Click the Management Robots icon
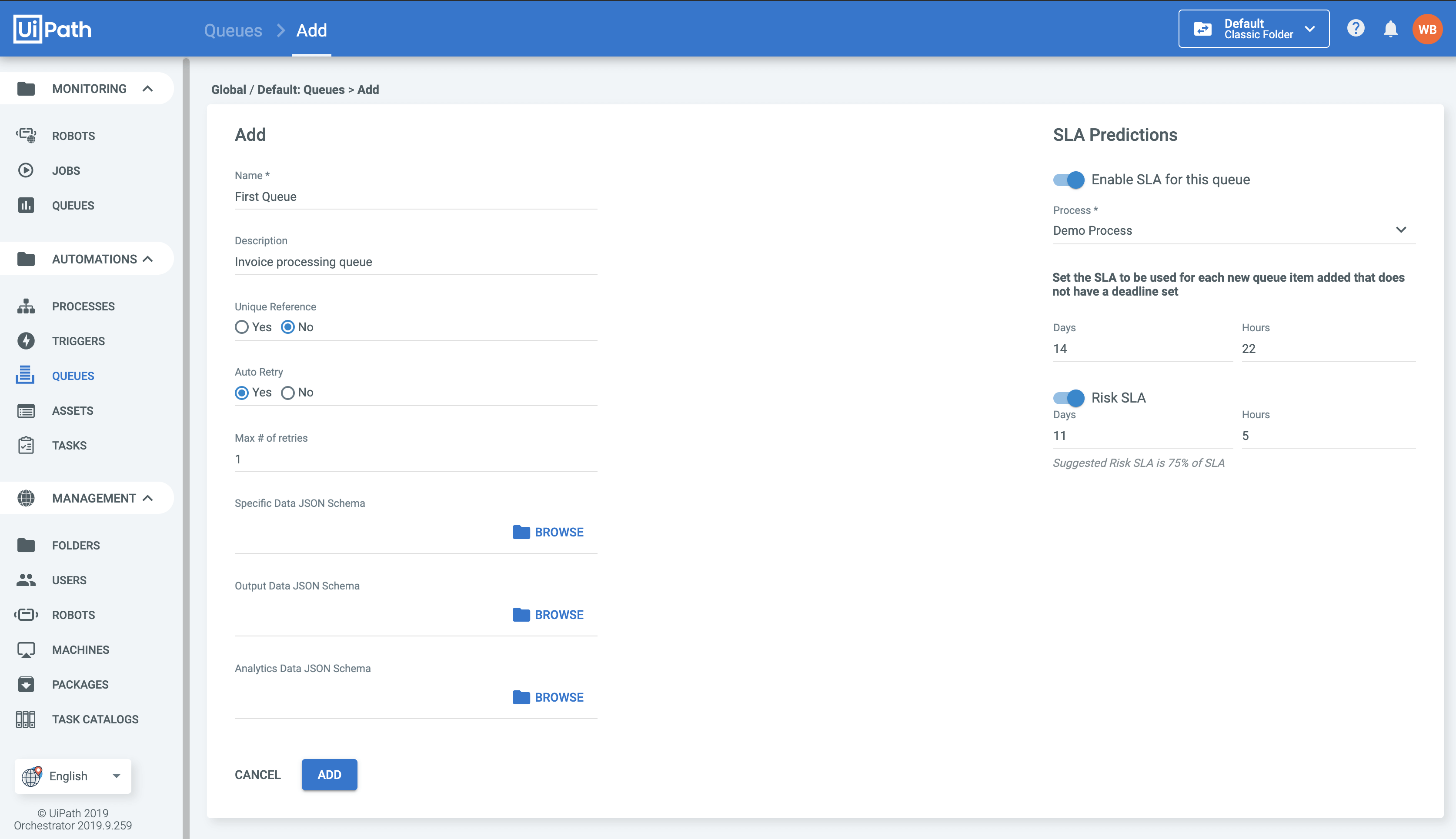Screen dimensions: 1456x839 (x=26, y=615)
